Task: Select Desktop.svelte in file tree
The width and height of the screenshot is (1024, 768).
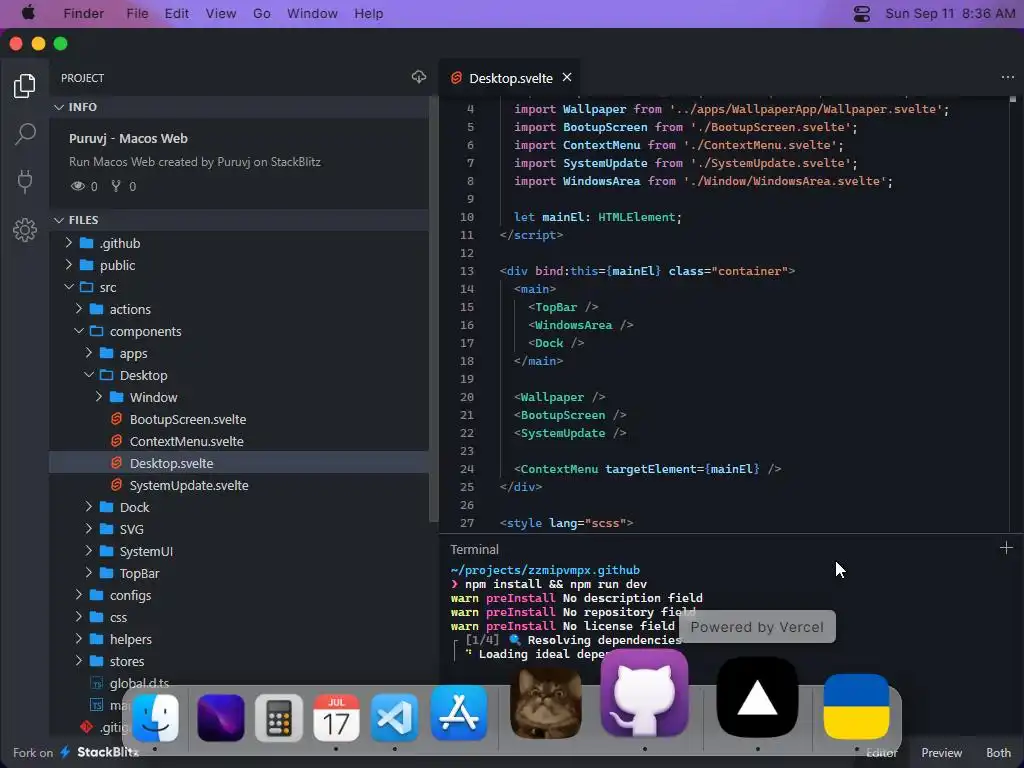Action: tap(240, 463)
